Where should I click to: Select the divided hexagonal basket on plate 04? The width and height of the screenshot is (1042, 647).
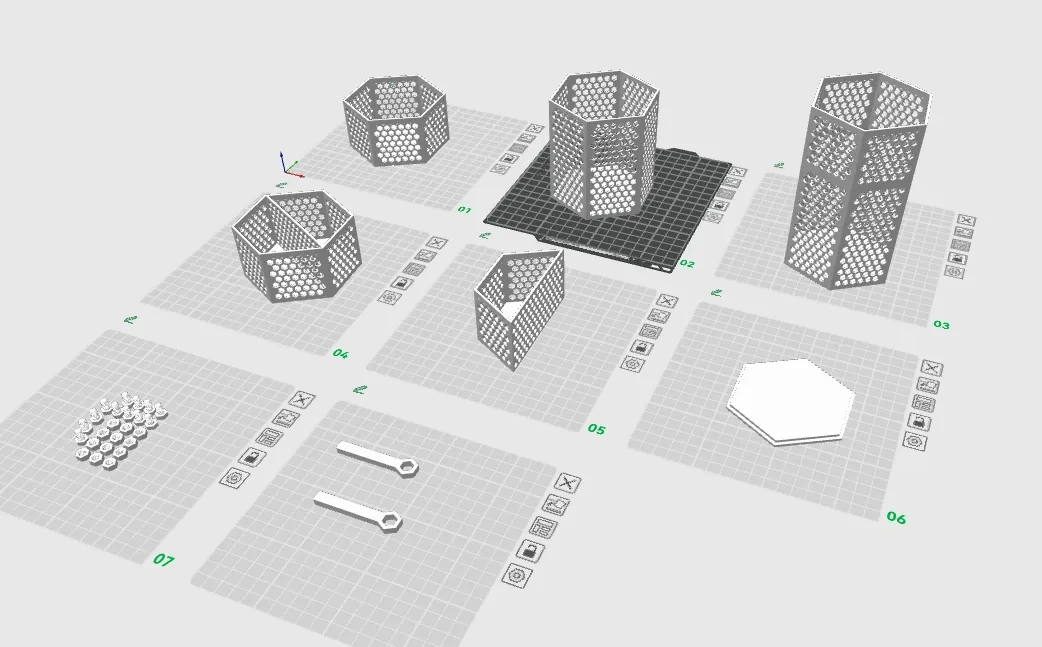coord(296,246)
